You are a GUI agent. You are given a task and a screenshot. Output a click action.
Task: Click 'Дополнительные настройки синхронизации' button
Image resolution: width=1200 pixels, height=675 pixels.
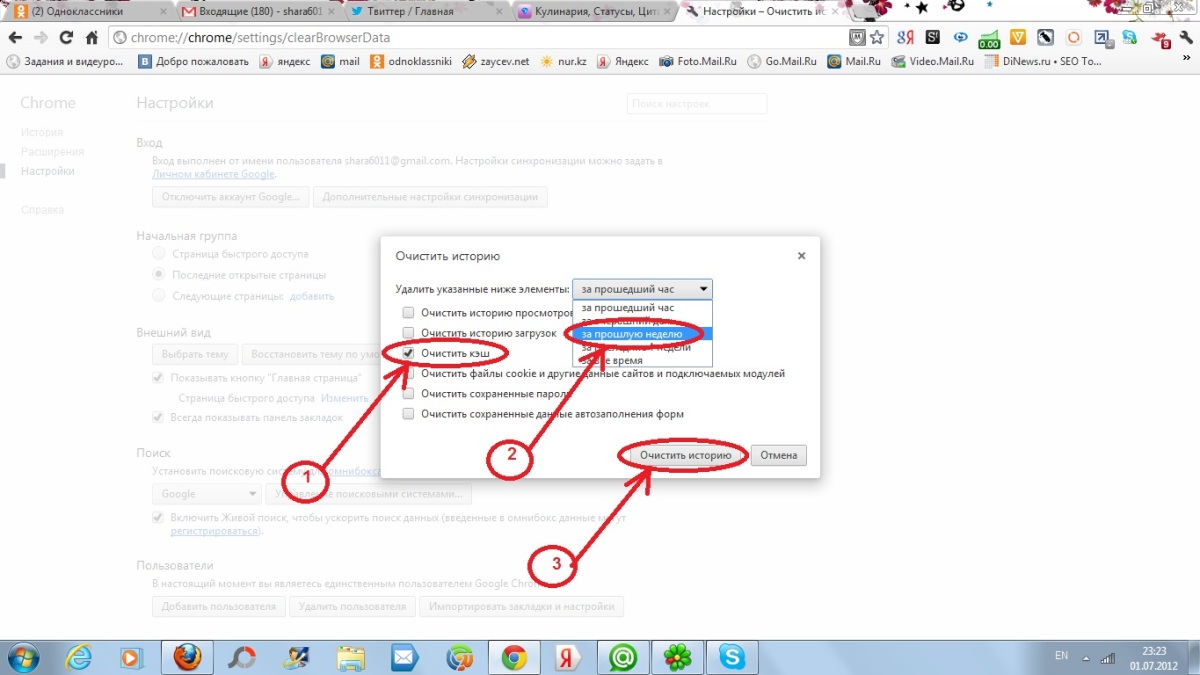(430, 197)
